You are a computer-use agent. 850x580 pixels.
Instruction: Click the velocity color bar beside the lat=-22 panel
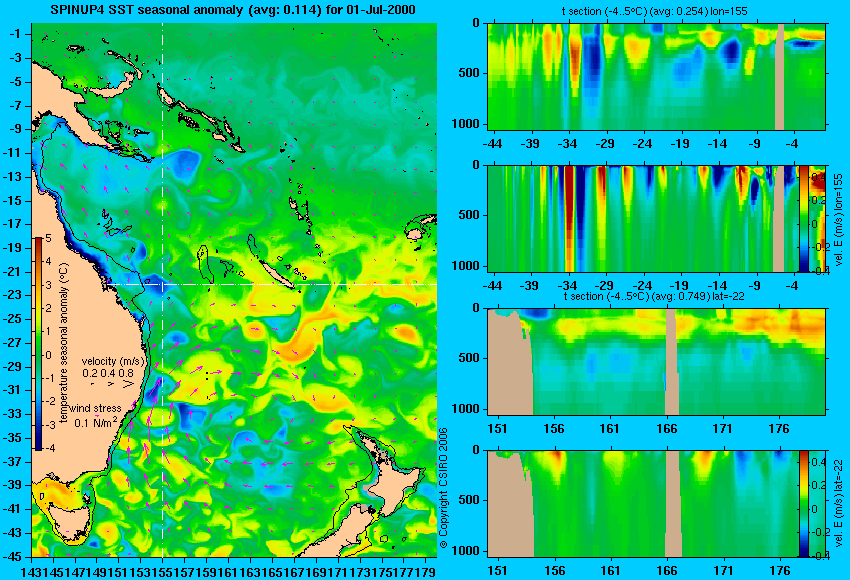pos(803,504)
